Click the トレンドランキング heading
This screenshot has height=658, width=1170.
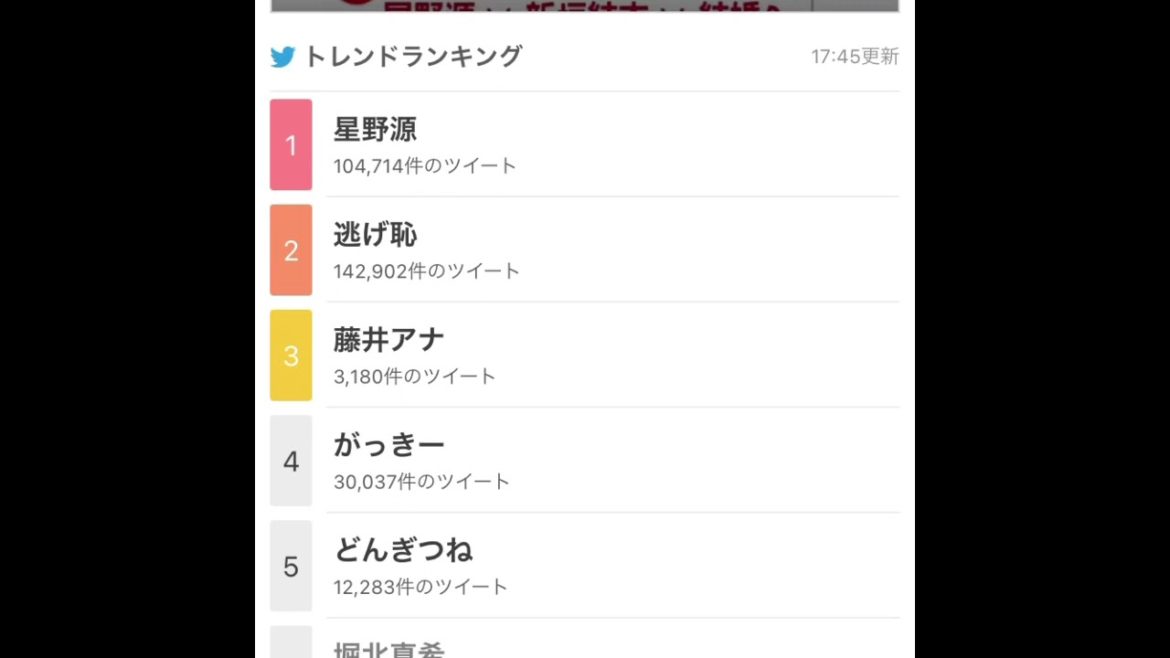pyautogui.click(x=412, y=57)
